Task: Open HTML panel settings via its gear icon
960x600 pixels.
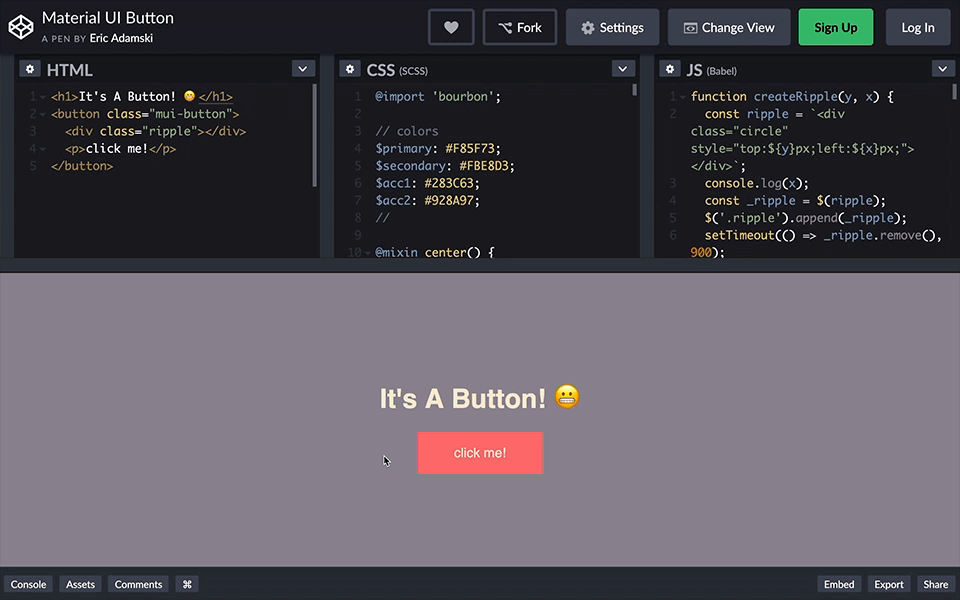Action: point(29,69)
